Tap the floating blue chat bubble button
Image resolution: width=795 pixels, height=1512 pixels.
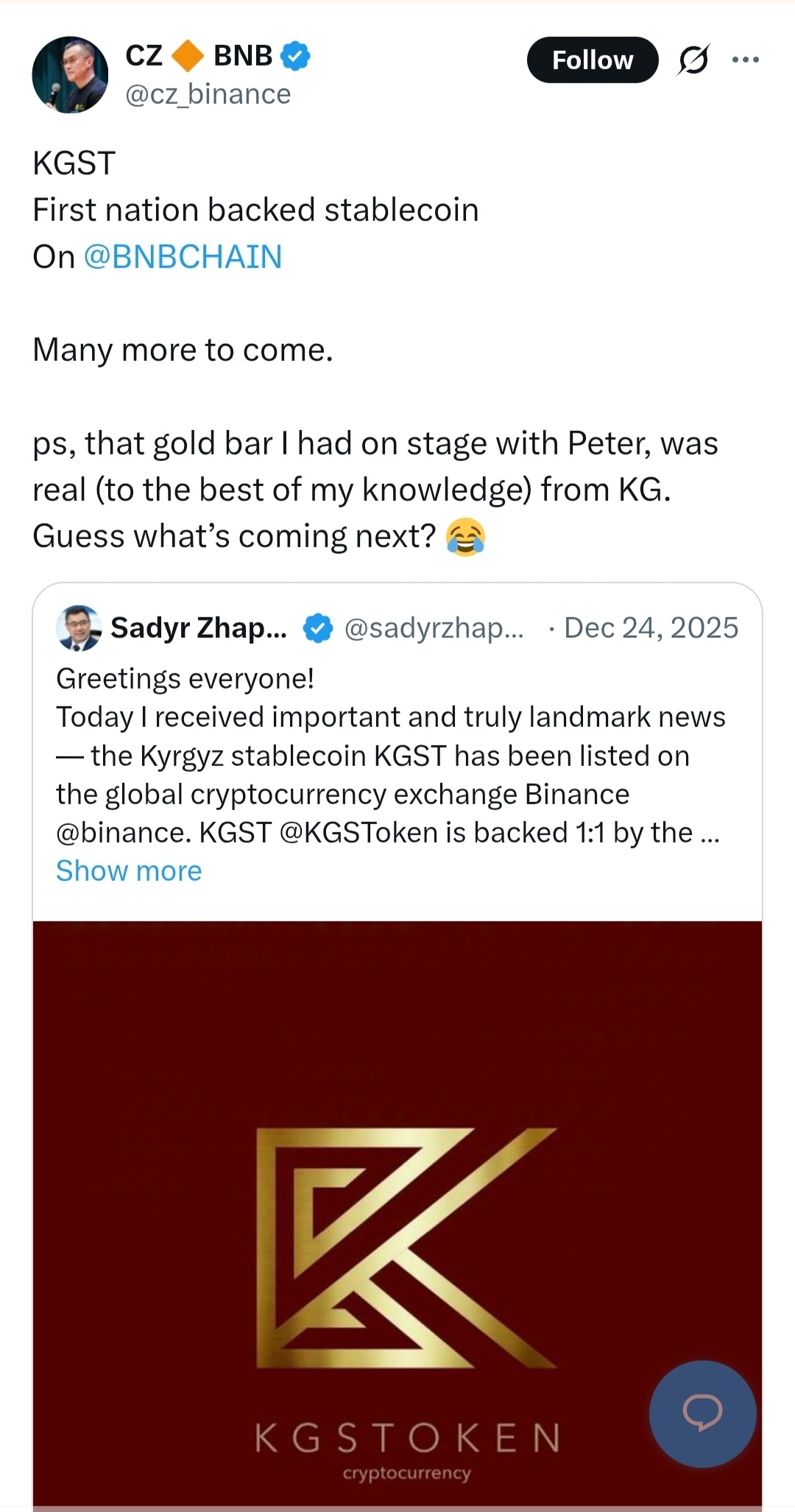tap(702, 1413)
